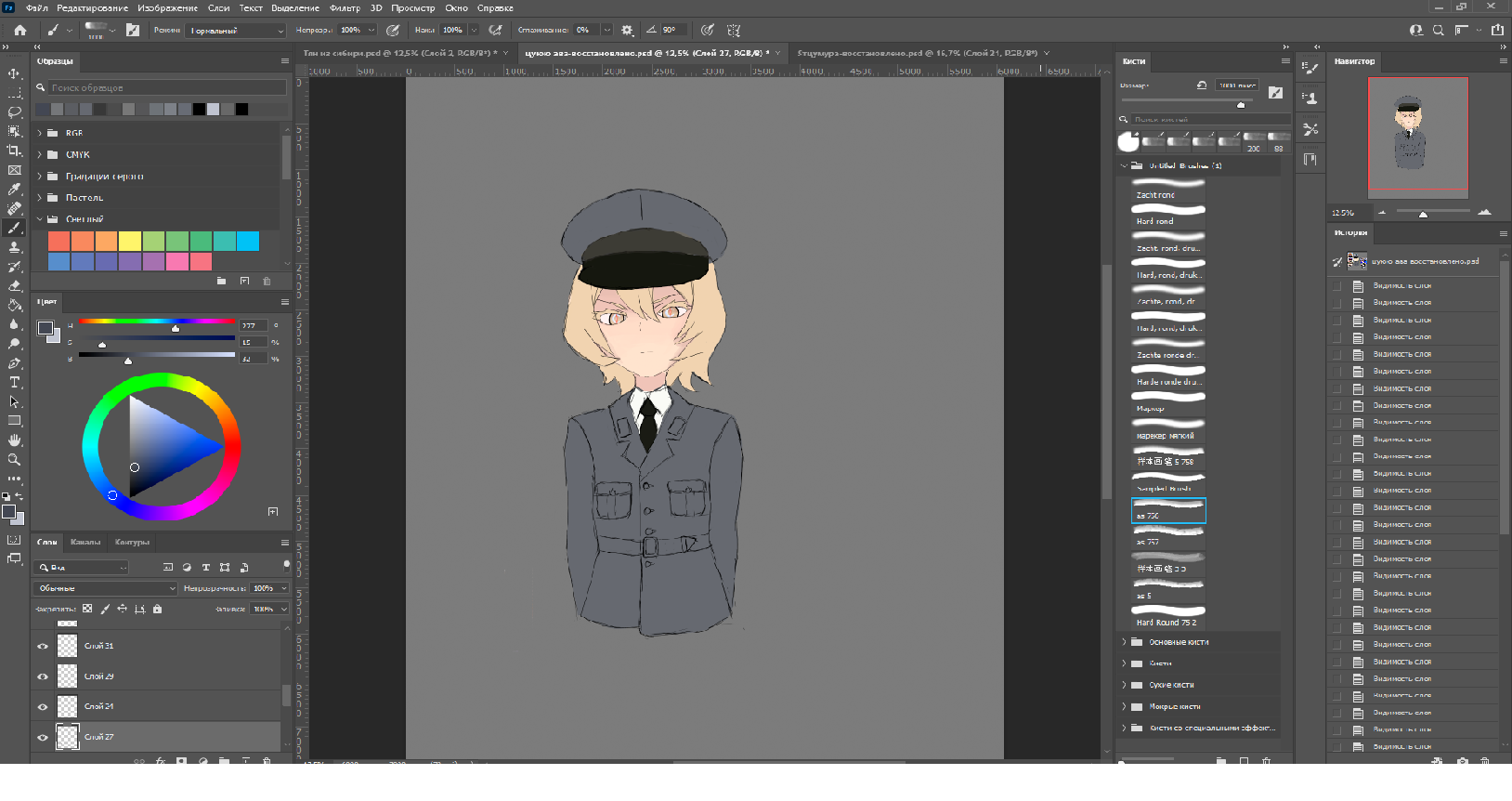Switch to the Каналы tab
The width and height of the screenshot is (1512, 801).
[85, 542]
